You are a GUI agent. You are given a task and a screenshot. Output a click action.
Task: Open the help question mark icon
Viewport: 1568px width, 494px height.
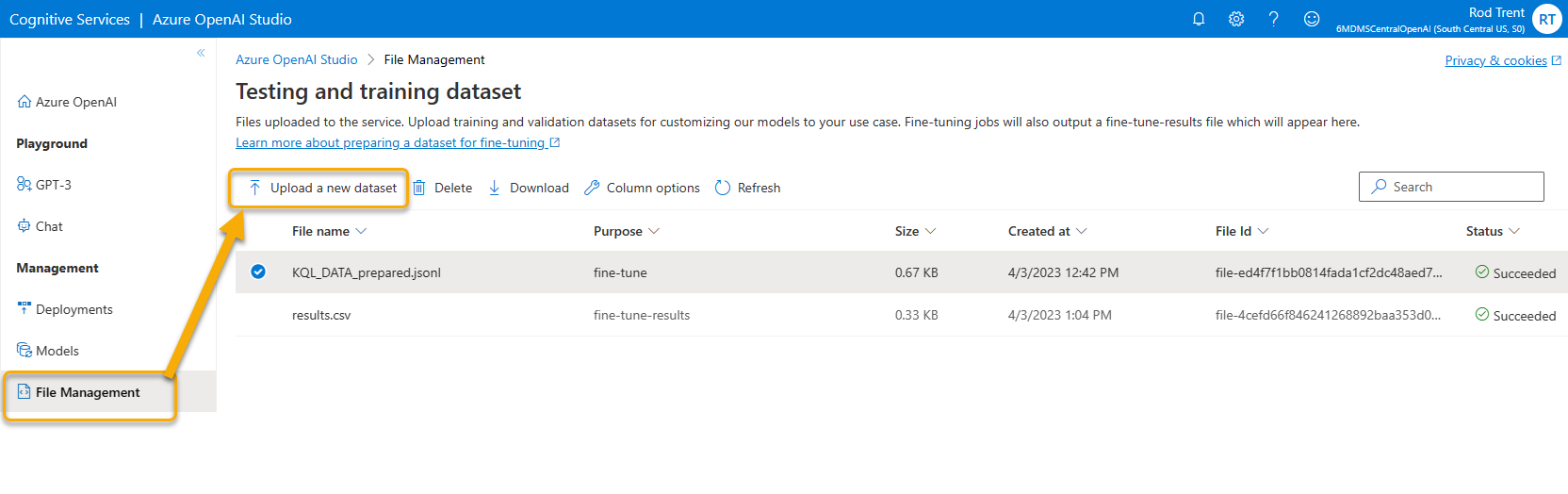coord(1274,19)
